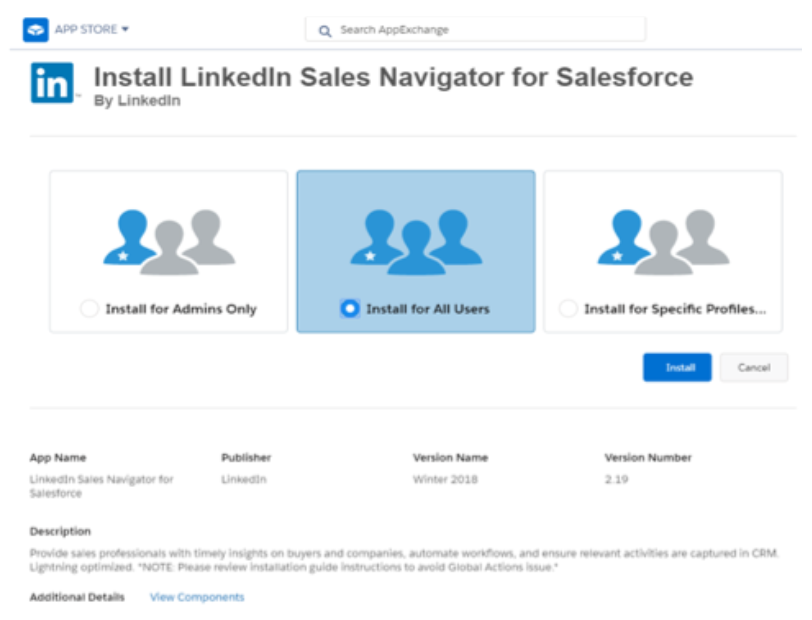This screenshot has width=812, height=620.
Task: Click 'LinkedIn Sales Navigator for Salesforce' app name value
Action: [x=102, y=486]
